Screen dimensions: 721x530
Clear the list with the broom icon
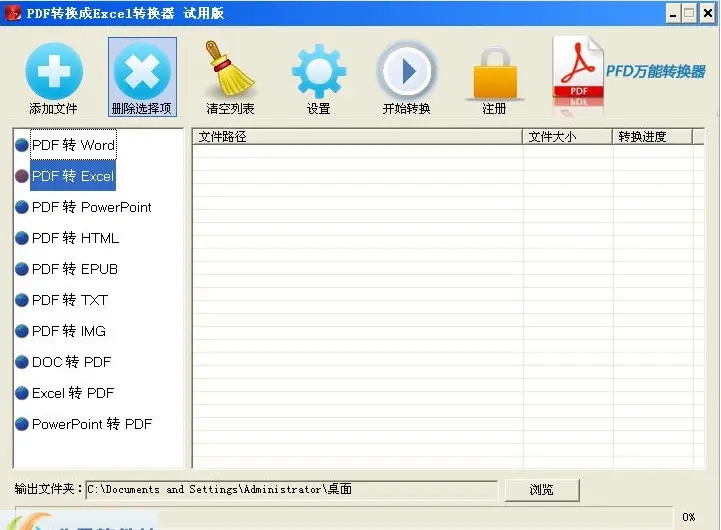click(230, 69)
